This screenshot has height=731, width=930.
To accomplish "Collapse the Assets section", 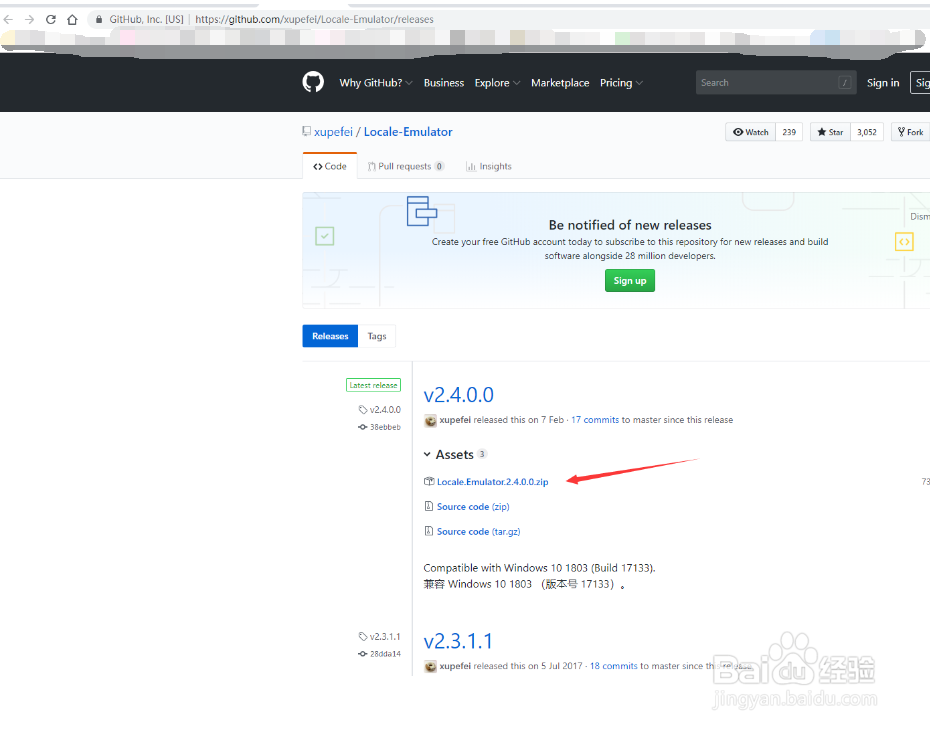I will point(455,455).
